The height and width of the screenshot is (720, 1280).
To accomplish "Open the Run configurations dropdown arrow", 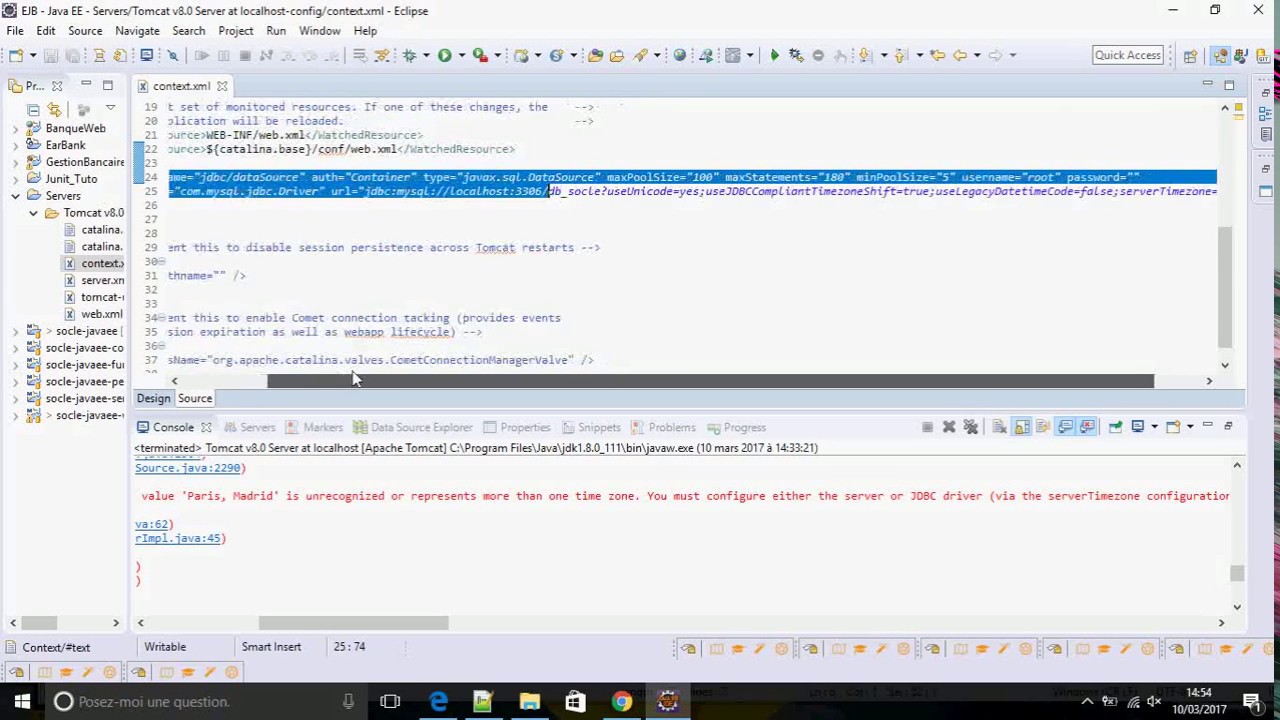I will pos(461,56).
